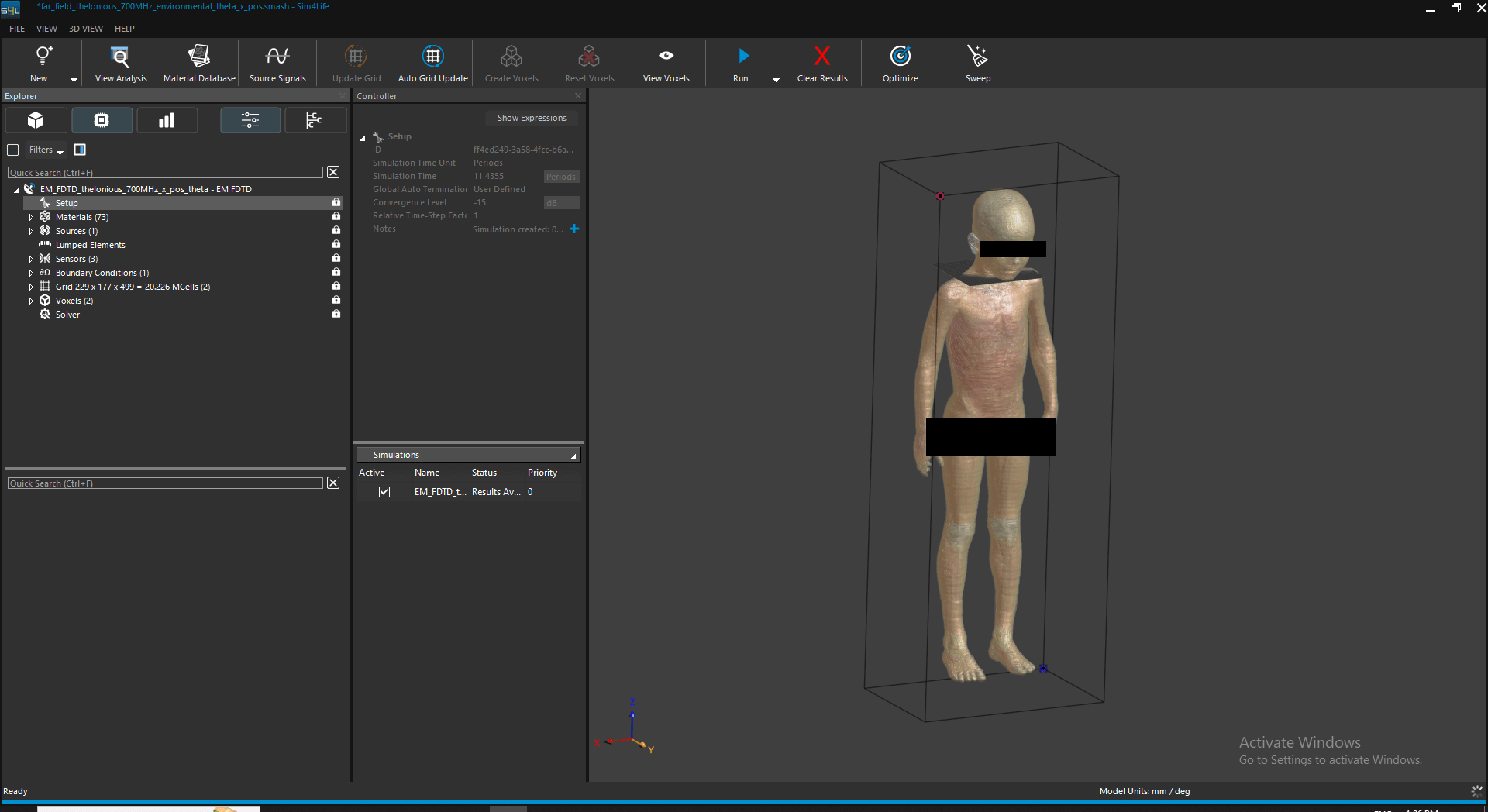1488x812 pixels.
Task: Toggle the lock on the Materials item
Action: (x=336, y=216)
